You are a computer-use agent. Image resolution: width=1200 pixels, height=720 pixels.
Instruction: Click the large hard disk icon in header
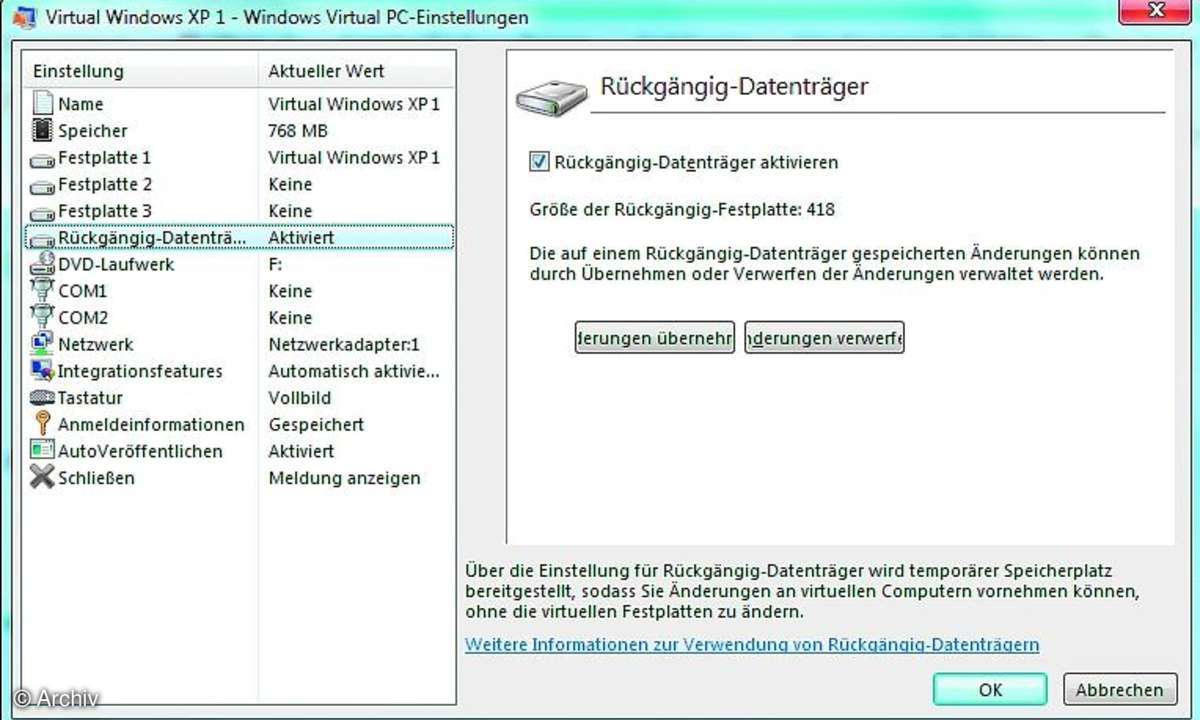[549, 97]
